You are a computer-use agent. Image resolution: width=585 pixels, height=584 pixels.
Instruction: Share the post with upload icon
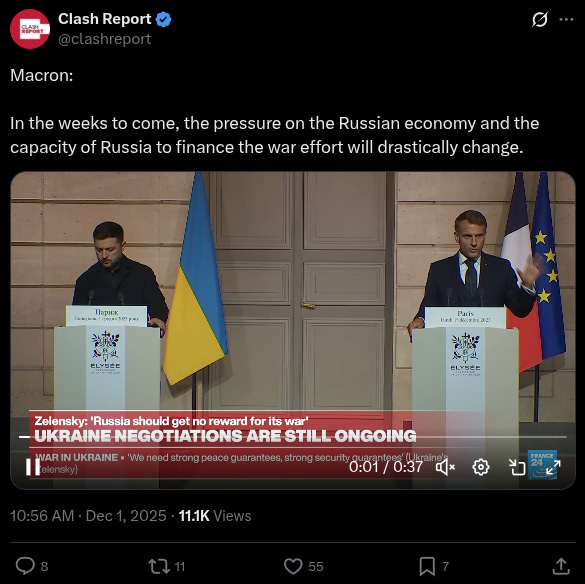[561, 566]
